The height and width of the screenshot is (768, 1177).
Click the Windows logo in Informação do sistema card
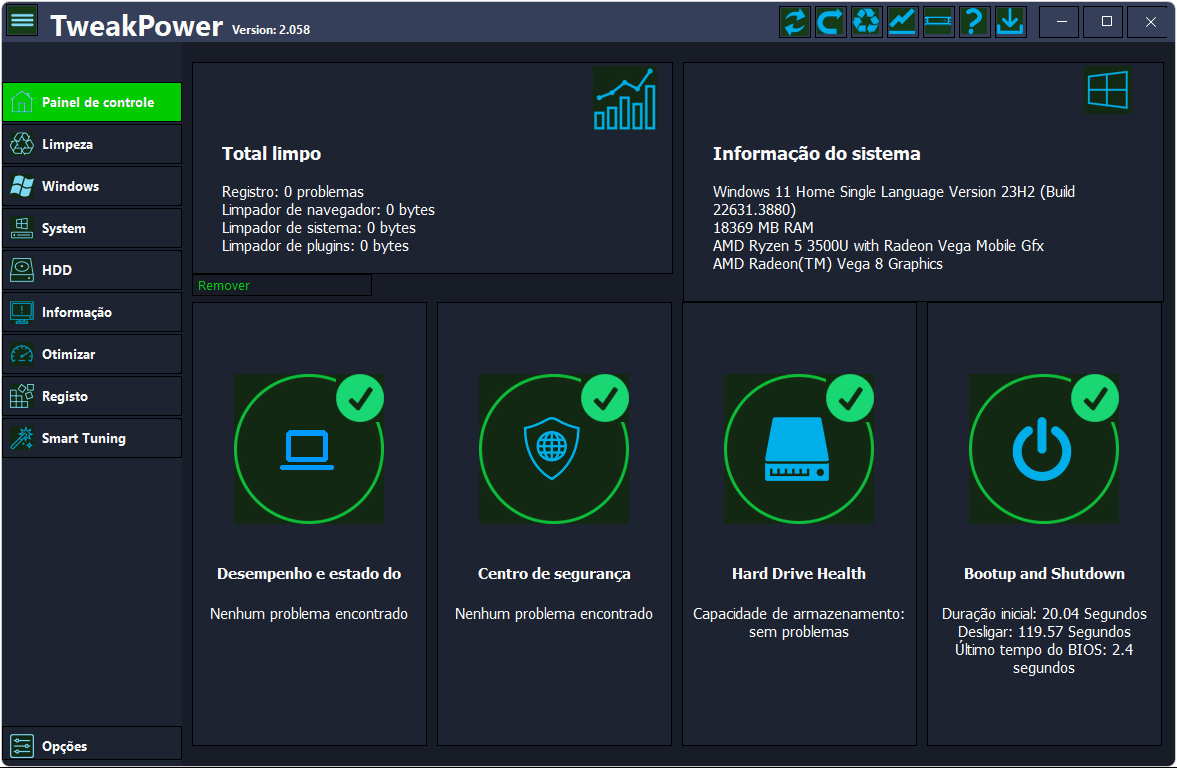(x=1107, y=90)
